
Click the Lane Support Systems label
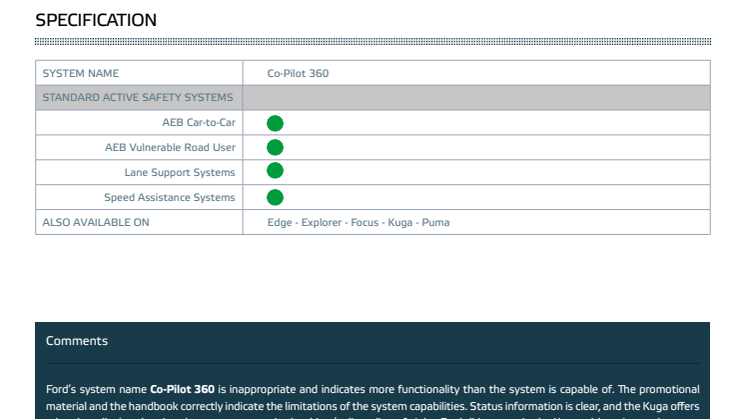[x=180, y=172]
